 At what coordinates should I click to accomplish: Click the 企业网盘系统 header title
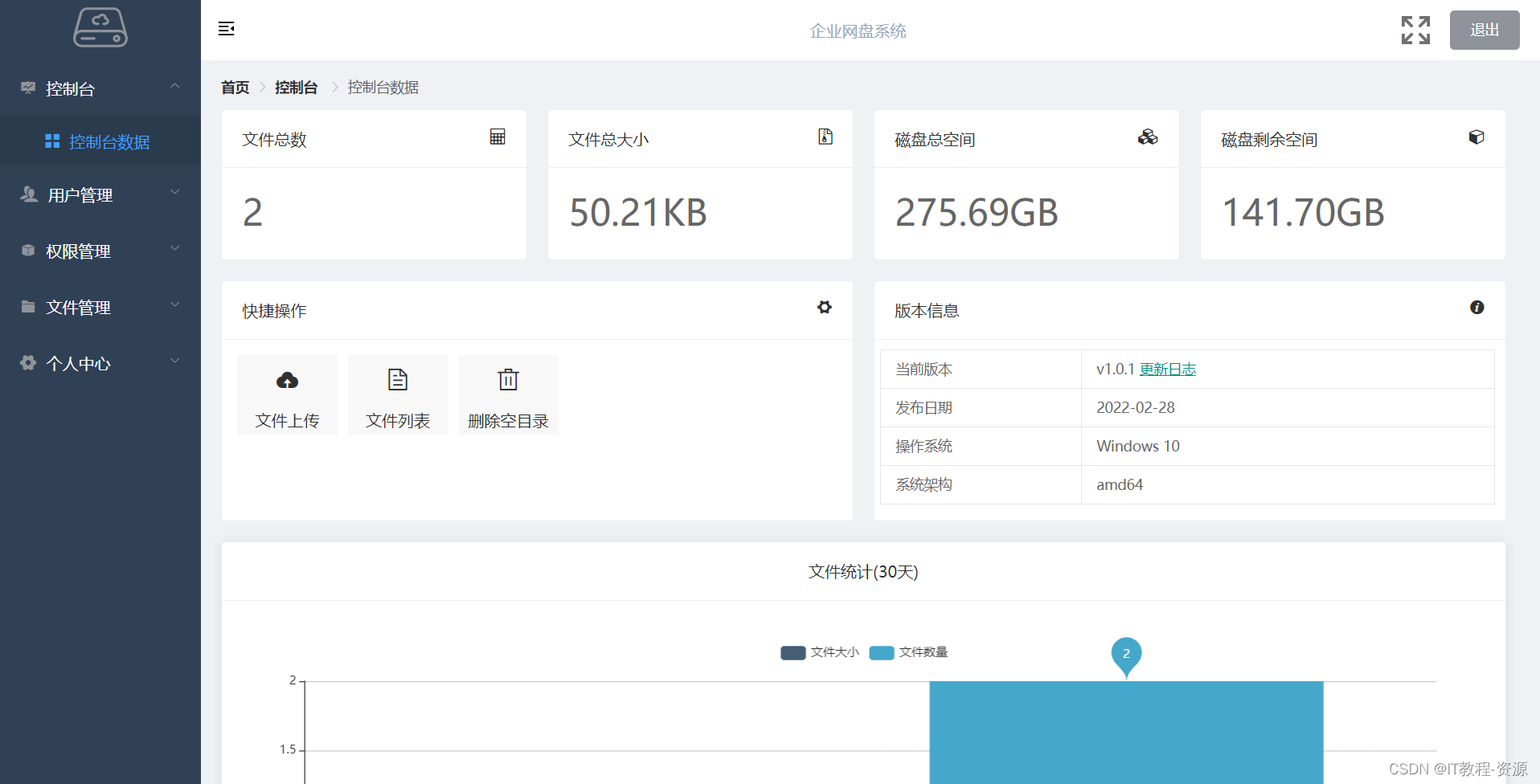[x=858, y=31]
